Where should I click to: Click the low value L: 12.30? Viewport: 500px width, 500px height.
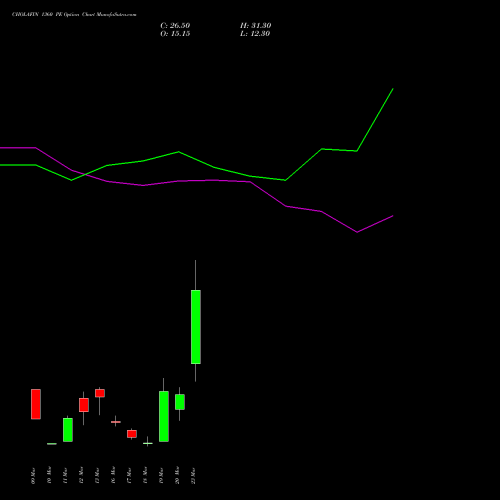(255, 34)
